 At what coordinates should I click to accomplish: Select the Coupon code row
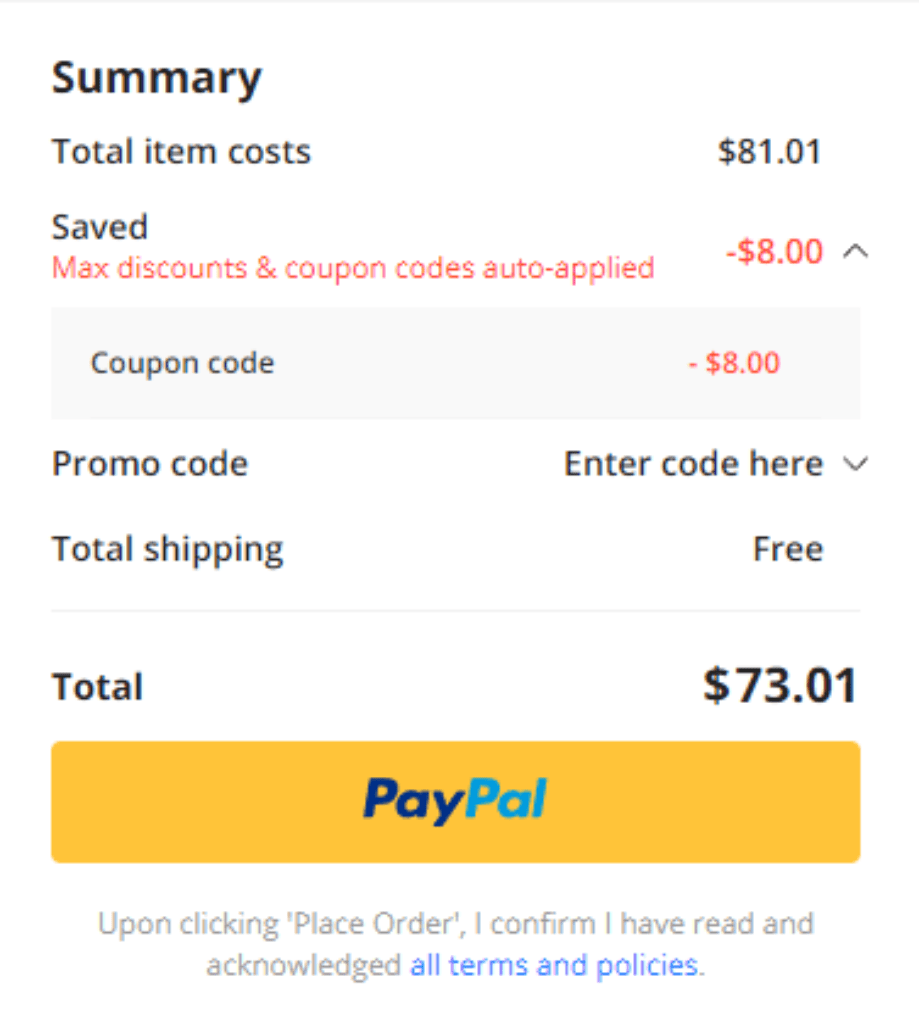[x=455, y=363]
